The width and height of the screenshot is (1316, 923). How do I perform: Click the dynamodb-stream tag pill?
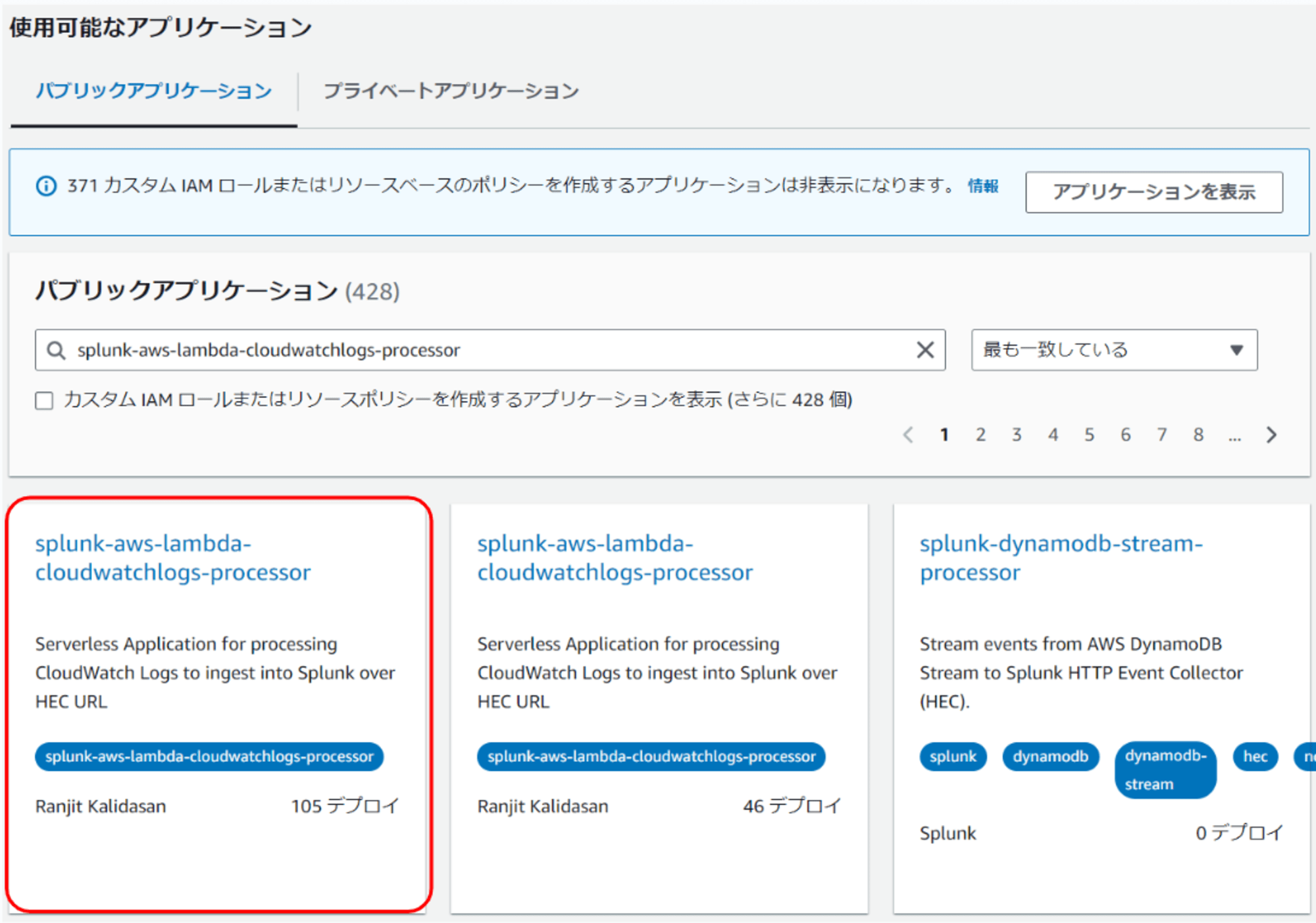1165,770
